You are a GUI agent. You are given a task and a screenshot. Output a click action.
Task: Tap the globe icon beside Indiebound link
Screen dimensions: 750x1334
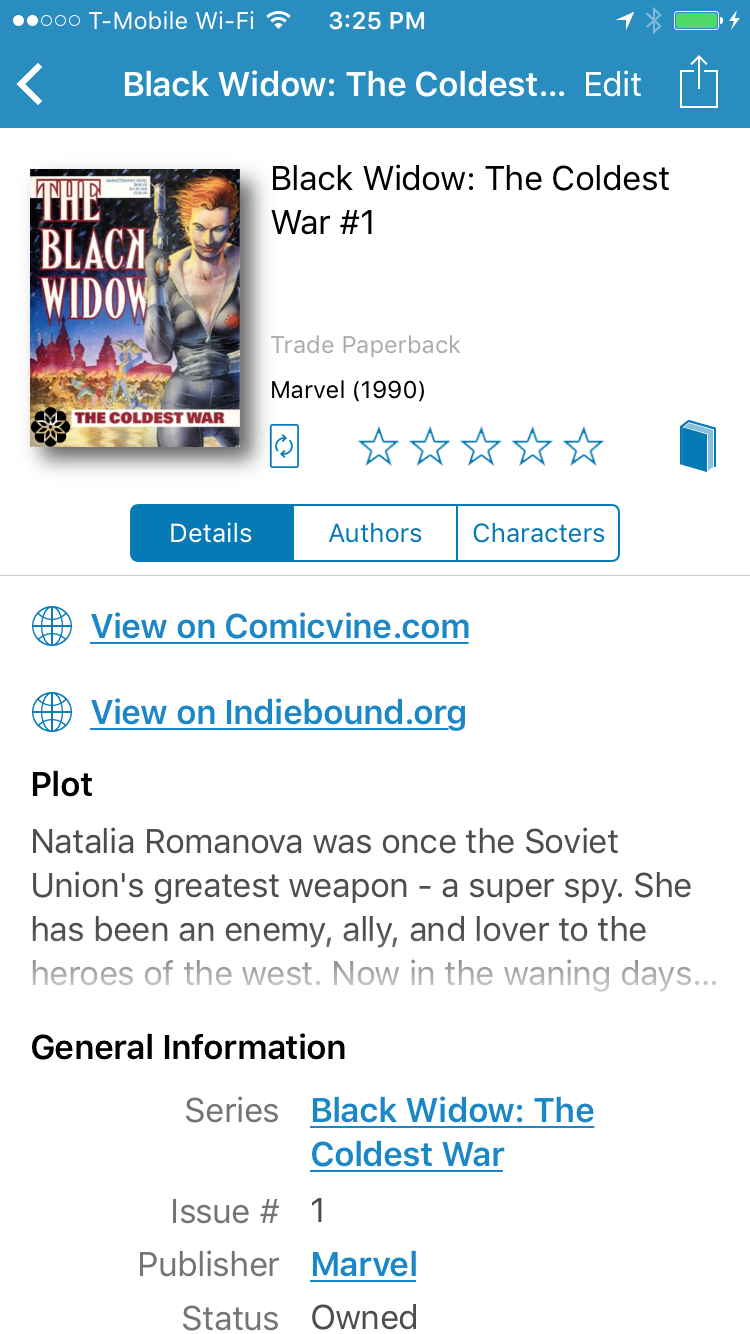[x=52, y=713]
